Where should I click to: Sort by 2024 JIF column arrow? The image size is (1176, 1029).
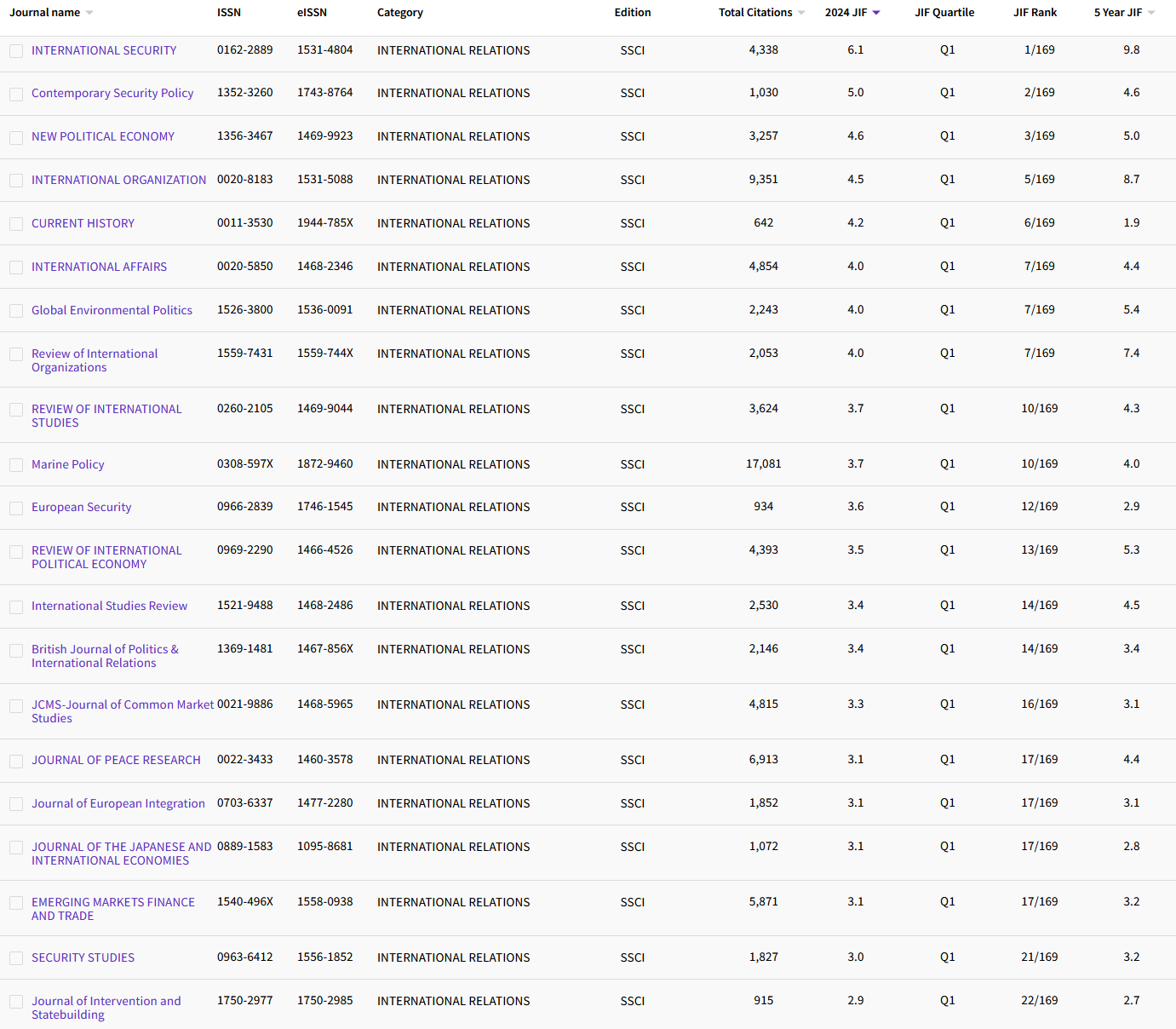(x=876, y=13)
